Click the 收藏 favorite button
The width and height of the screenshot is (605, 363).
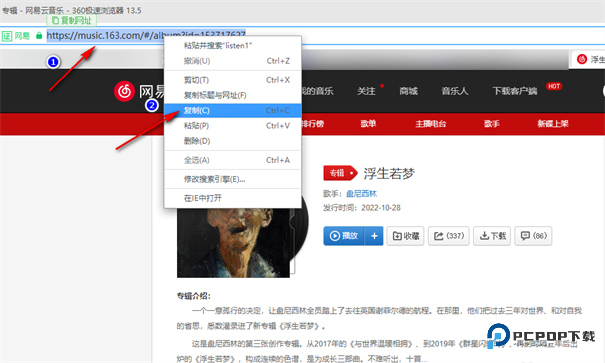point(406,236)
